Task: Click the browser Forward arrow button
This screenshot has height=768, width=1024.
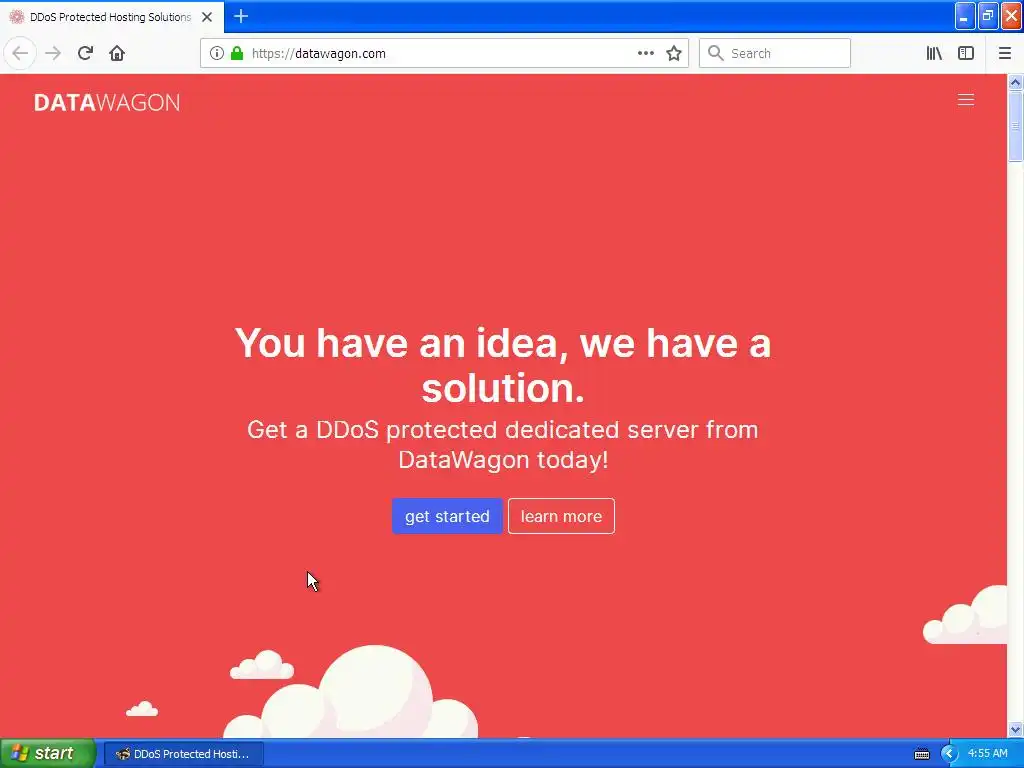Action: (53, 53)
